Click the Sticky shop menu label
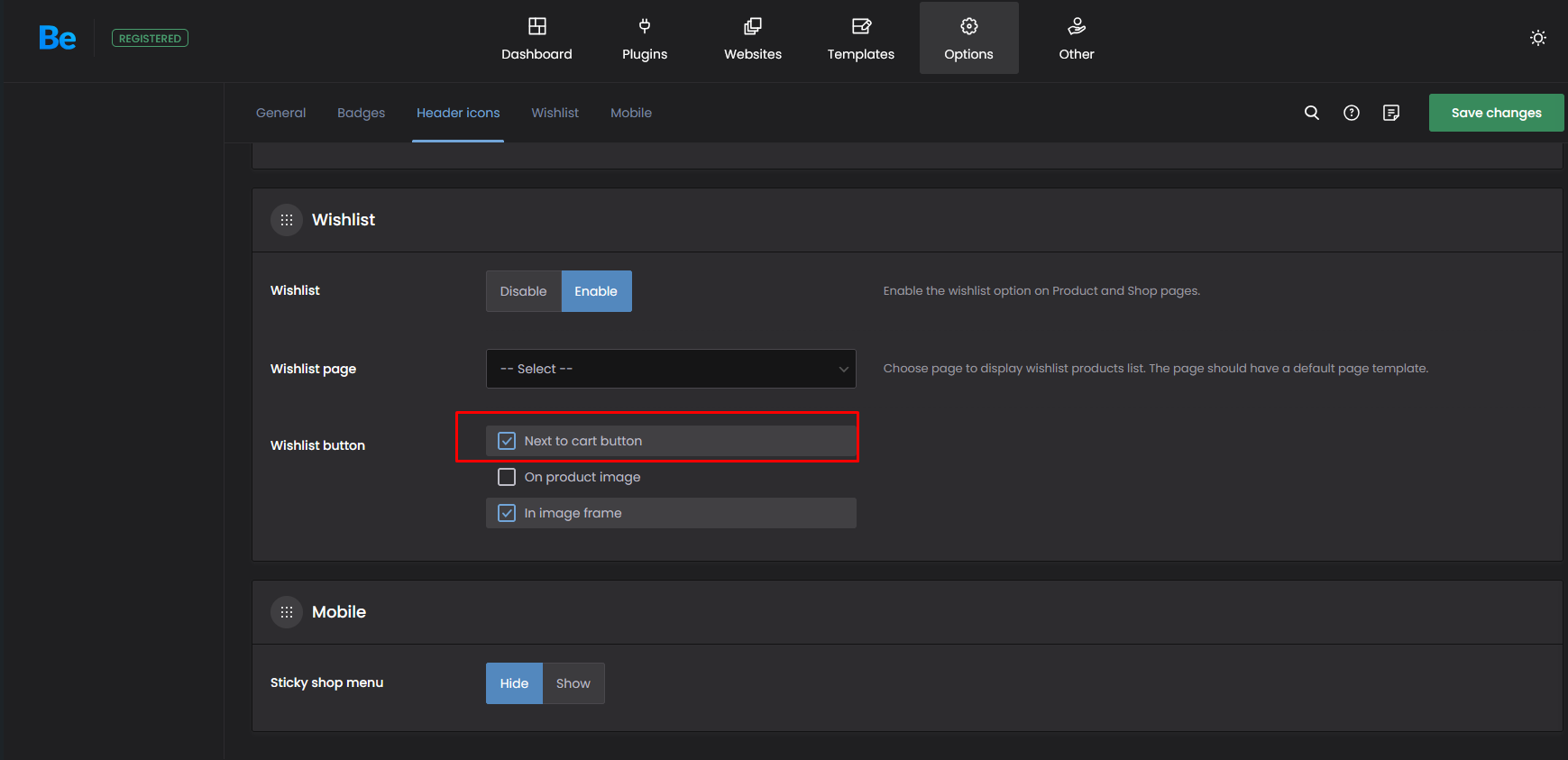The height and width of the screenshot is (760, 1568). tap(326, 682)
